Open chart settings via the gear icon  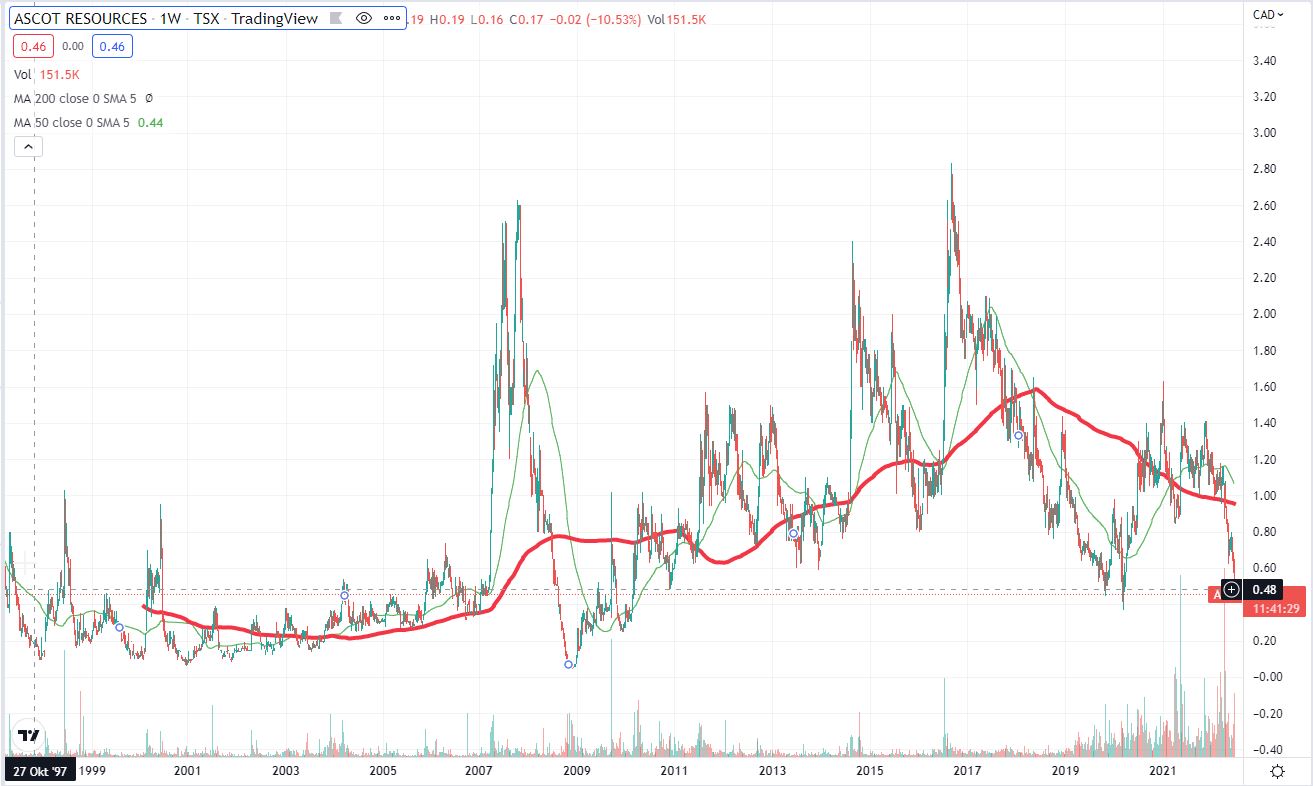pos(1277,771)
